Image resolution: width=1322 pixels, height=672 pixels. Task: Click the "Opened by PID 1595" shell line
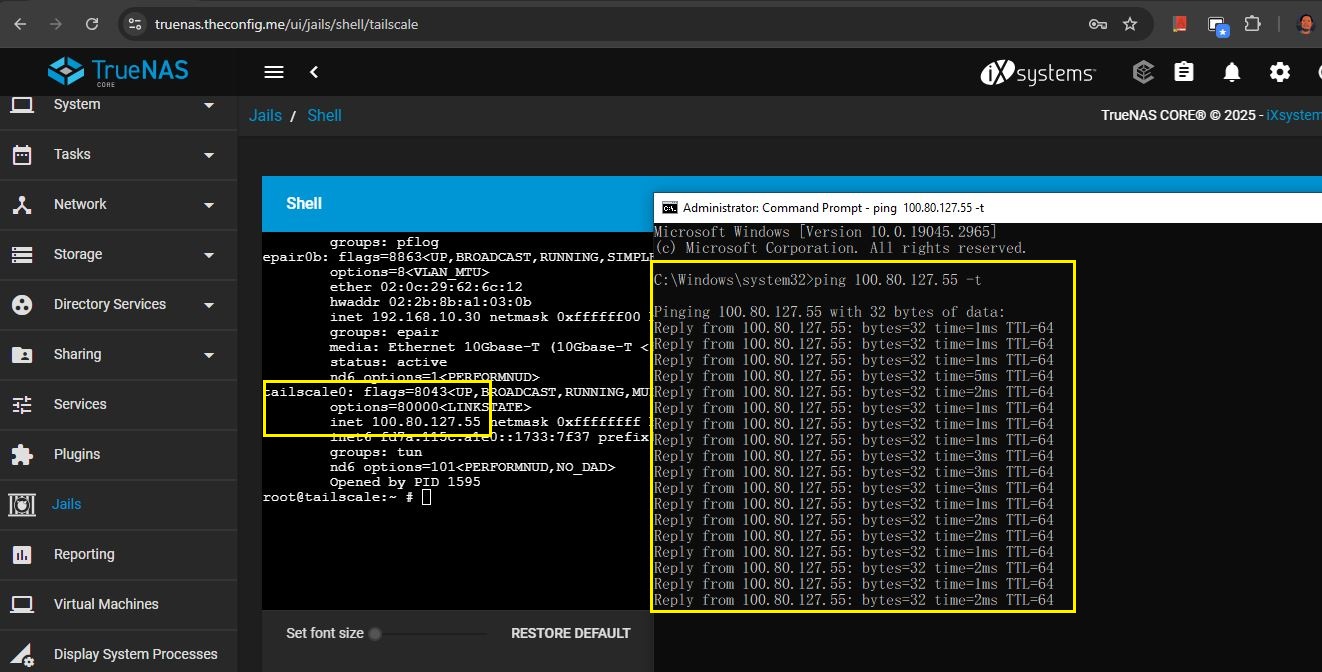405,482
